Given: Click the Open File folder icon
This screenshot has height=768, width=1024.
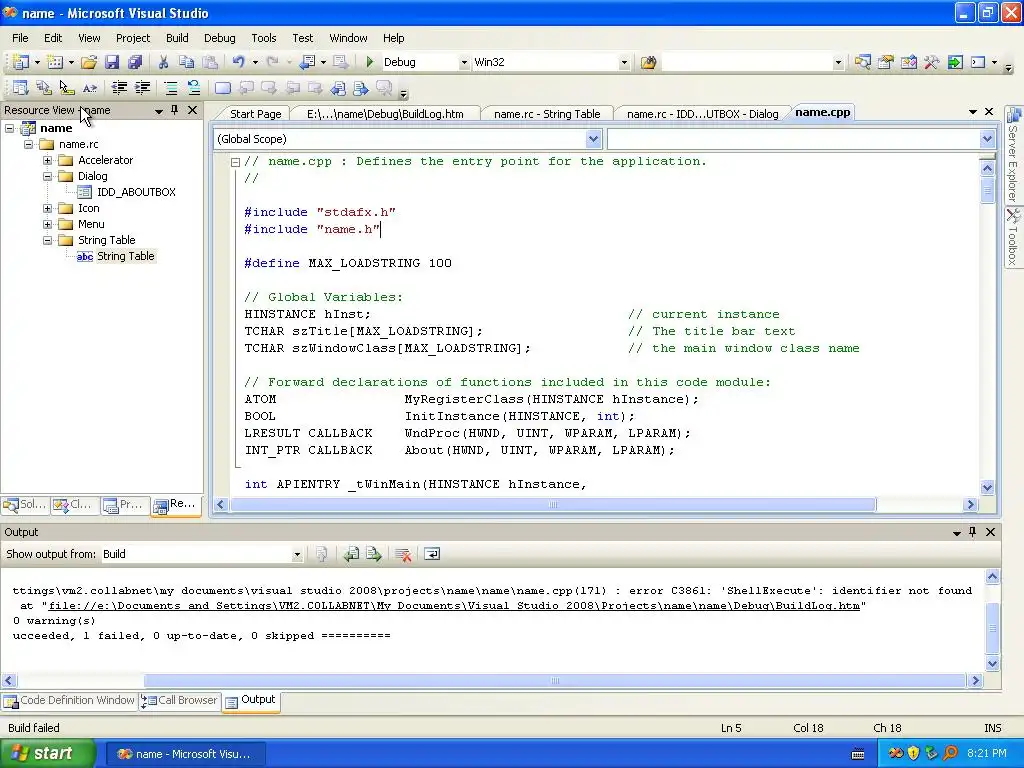Looking at the screenshot, I should 89,62.
